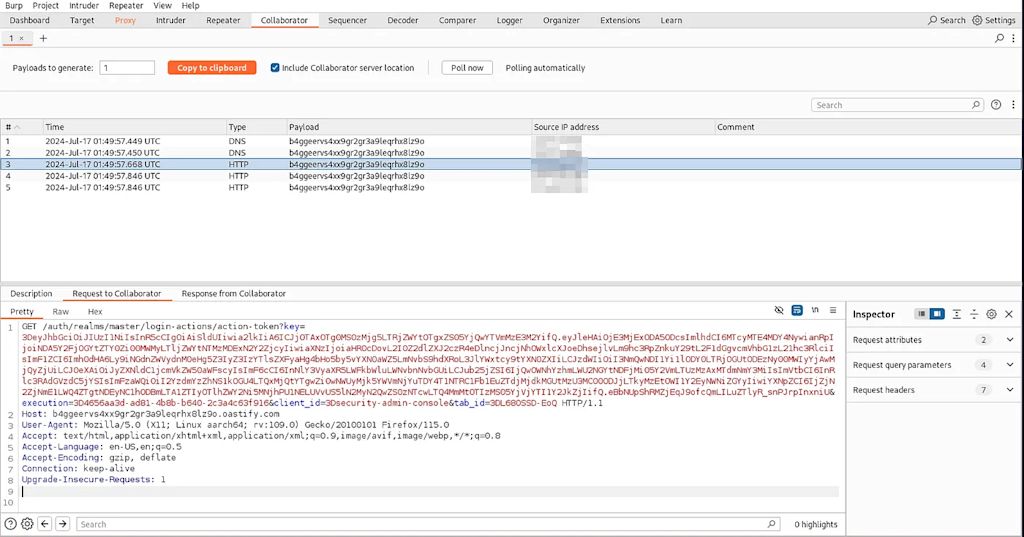The height and width of the screenshot is (537, 1024).
Task: Toggle Include Collaborator server location checkbox
Action: (275, 67)
